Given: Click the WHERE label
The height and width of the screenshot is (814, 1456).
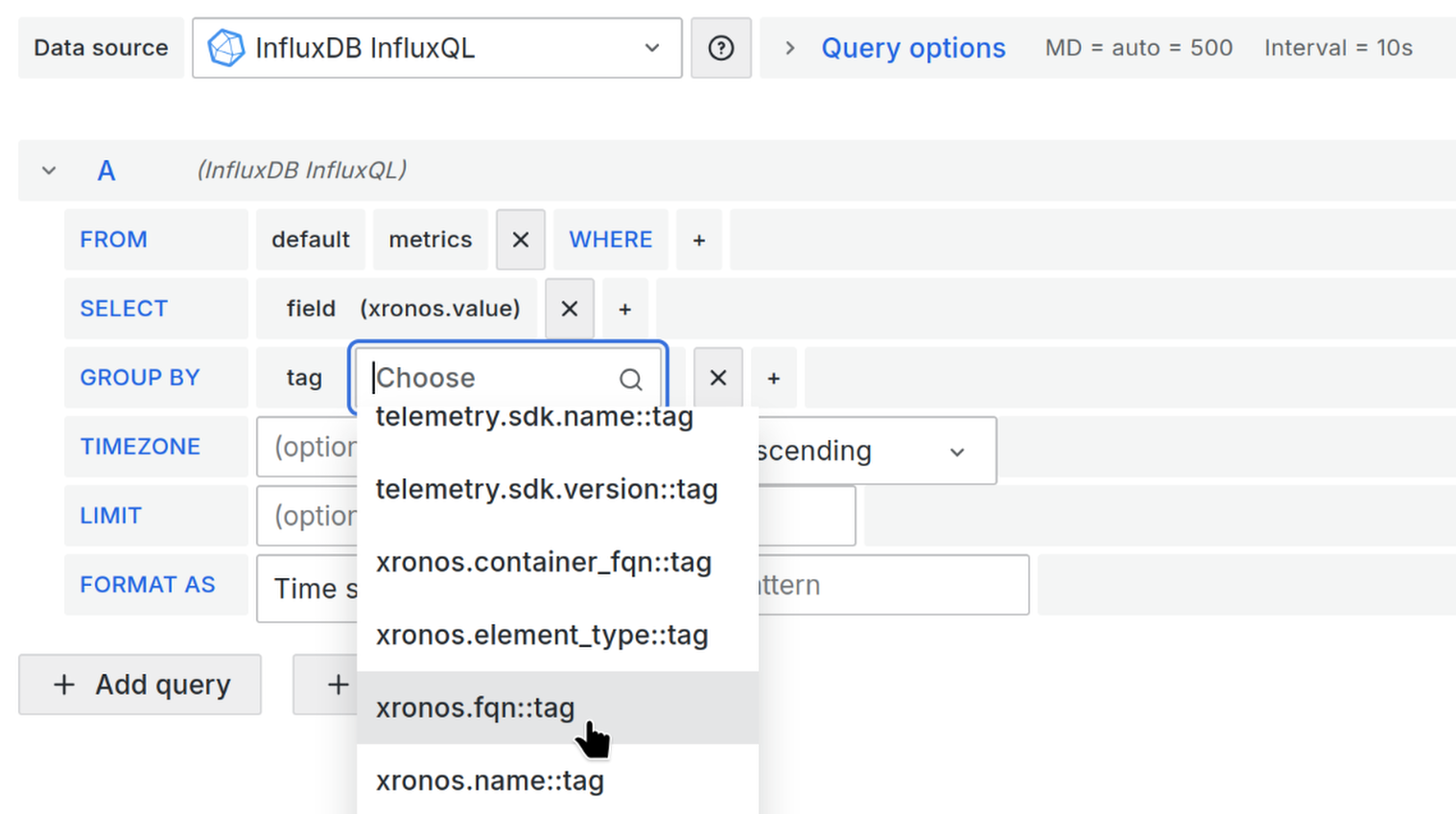Looking at the screenshot, I should coord(611,240).
